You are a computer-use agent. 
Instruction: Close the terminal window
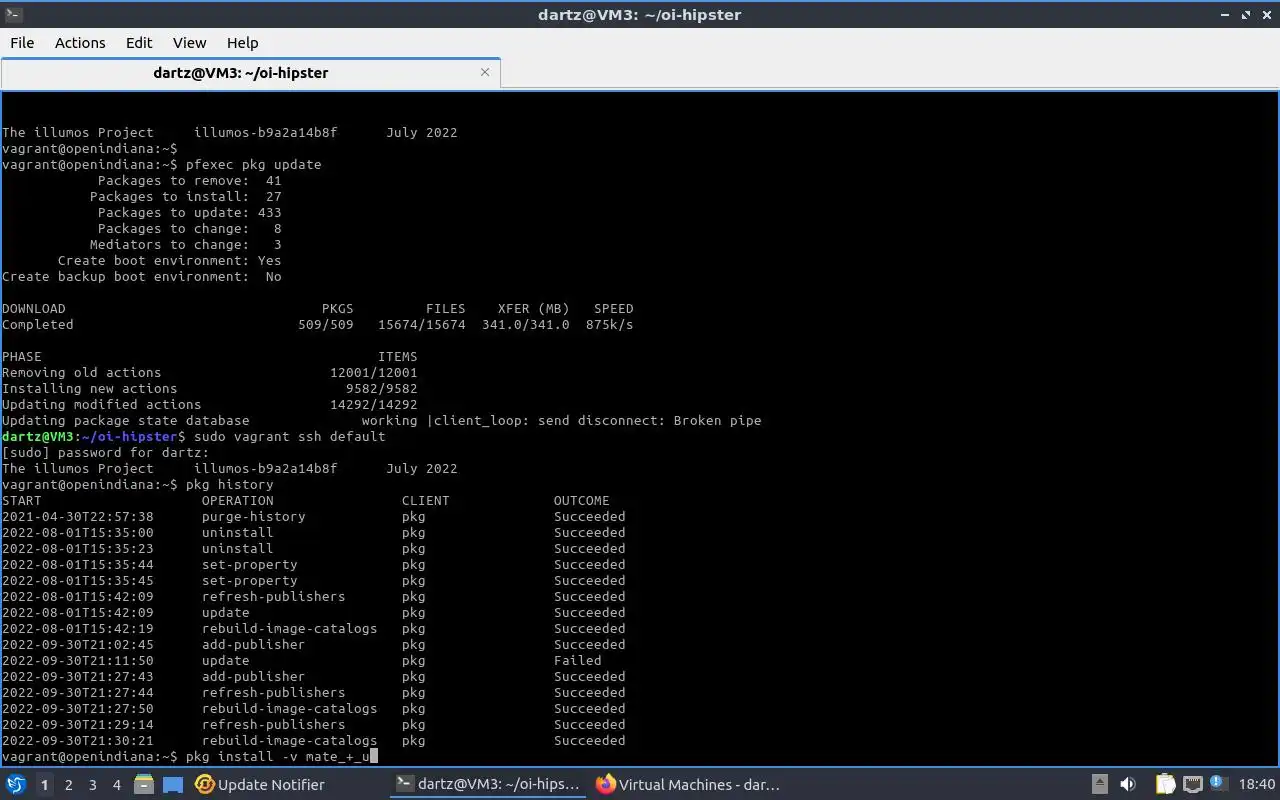click(x=1266, y=15)
